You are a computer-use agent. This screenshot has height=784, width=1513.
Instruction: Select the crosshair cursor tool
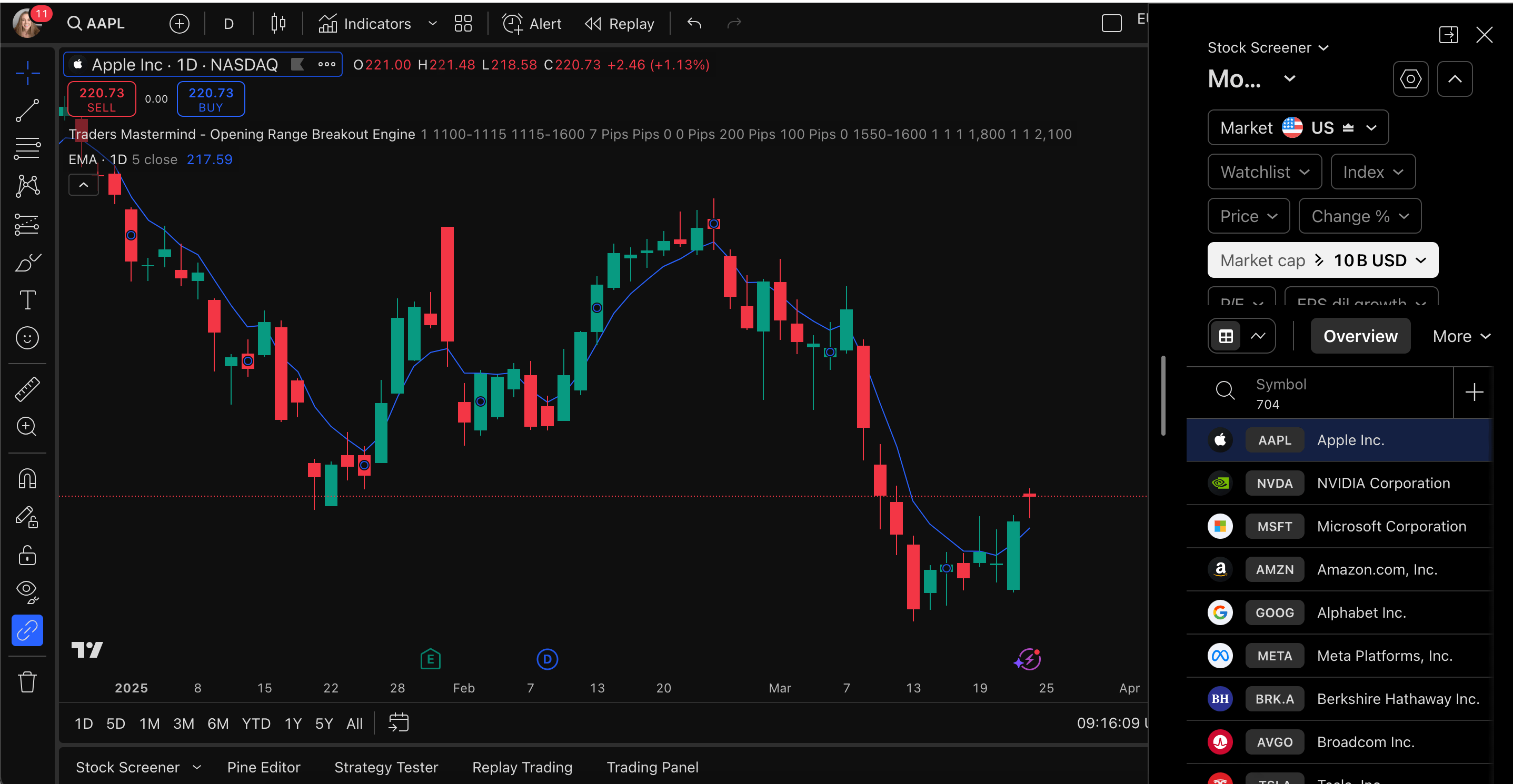(27, 73)
